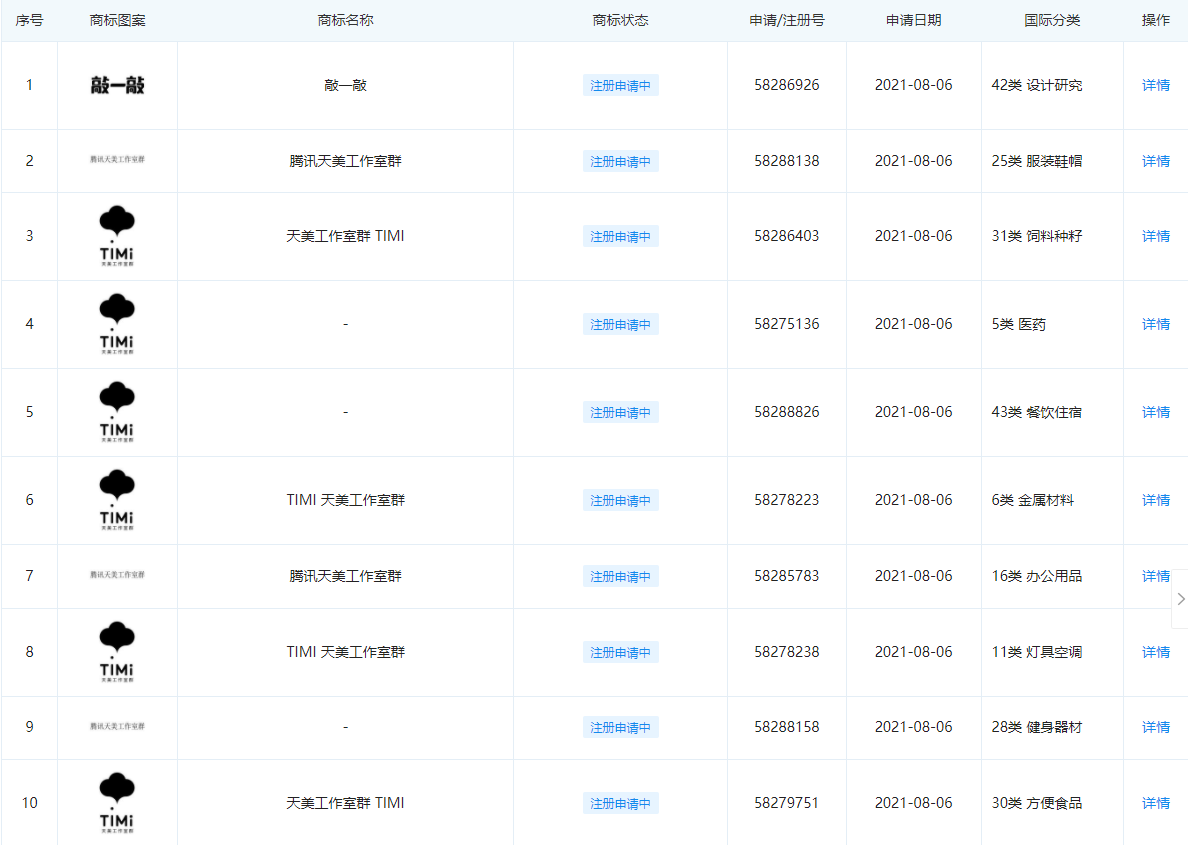Screen dimensions: 1188x845
Task: Click 申请日期 column header
Action: [x=914, y=20]
